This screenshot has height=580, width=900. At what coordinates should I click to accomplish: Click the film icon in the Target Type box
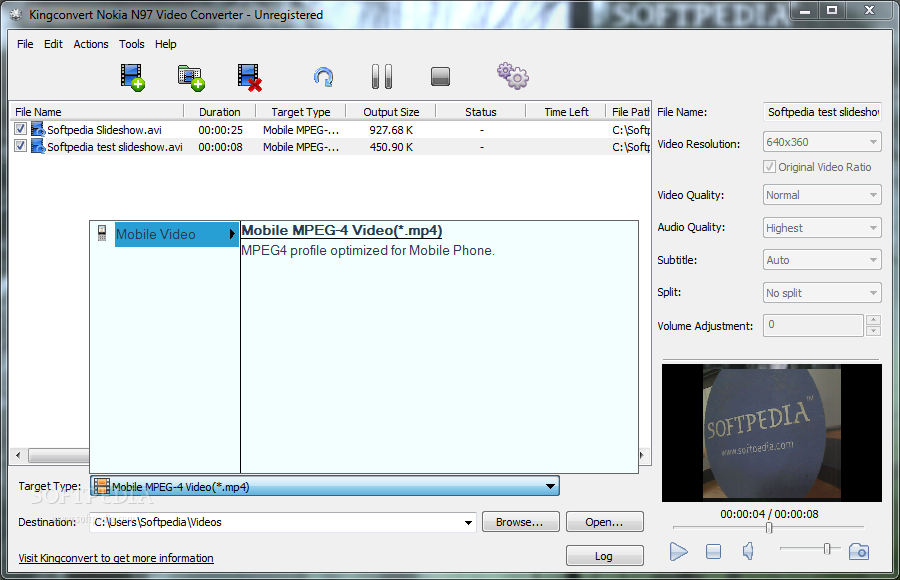click(x=102, y=486)
